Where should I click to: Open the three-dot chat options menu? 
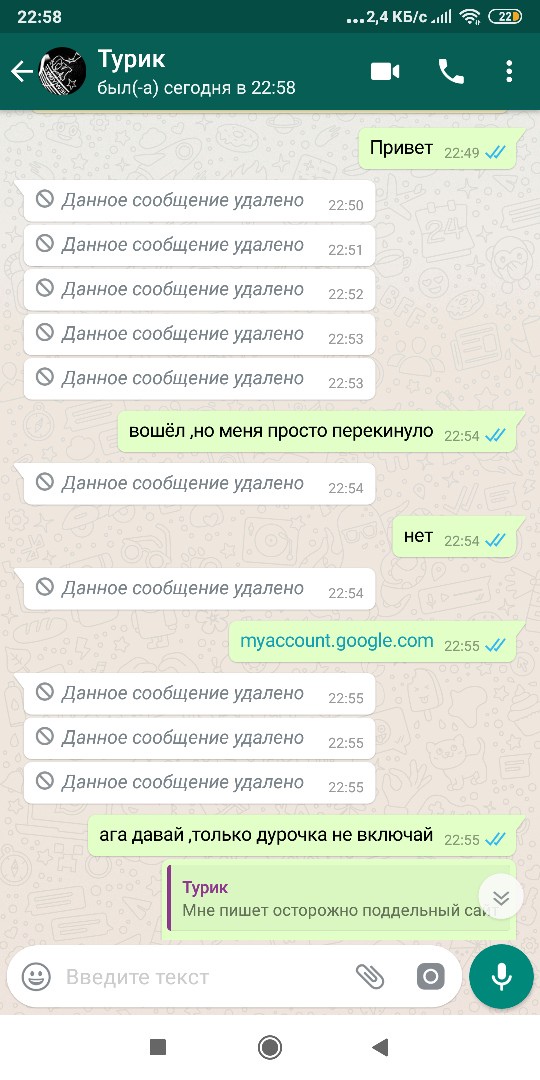coord(509,72)
